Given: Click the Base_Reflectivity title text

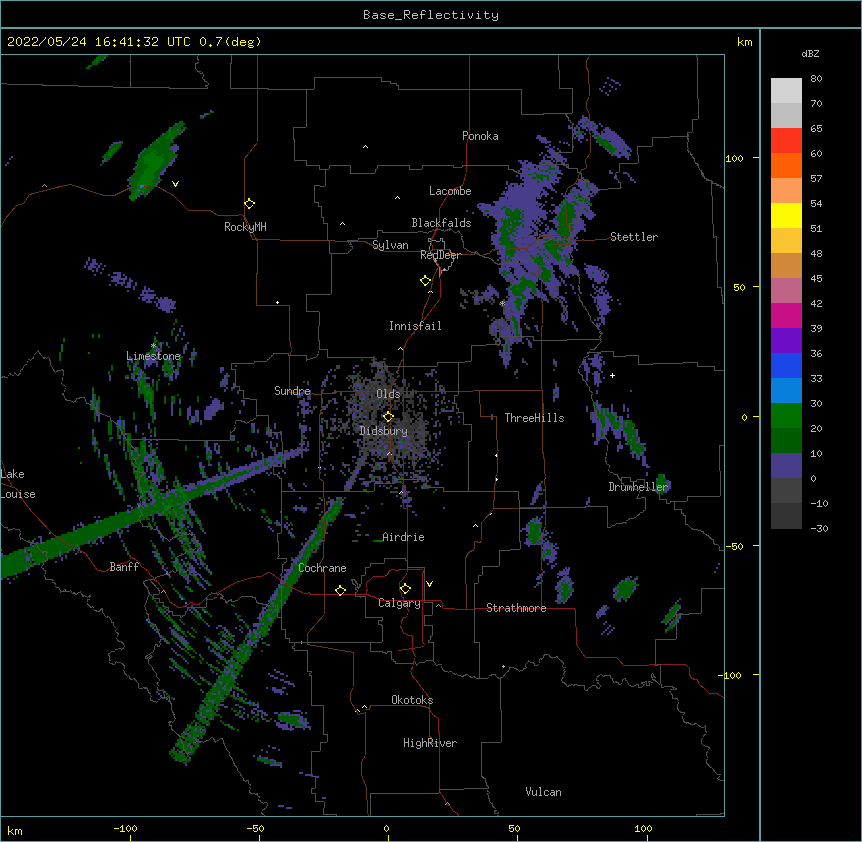Looking at the screenshot, I should 431,15.
